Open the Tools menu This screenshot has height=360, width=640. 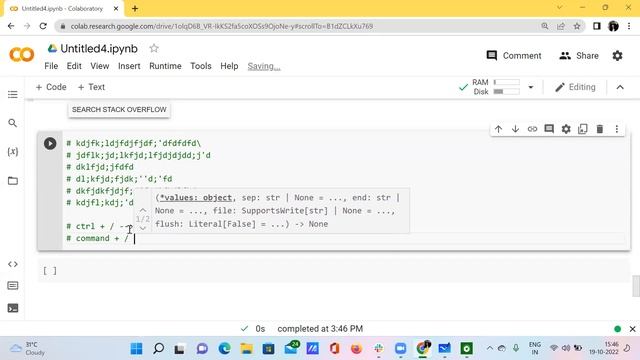point(201,66)
